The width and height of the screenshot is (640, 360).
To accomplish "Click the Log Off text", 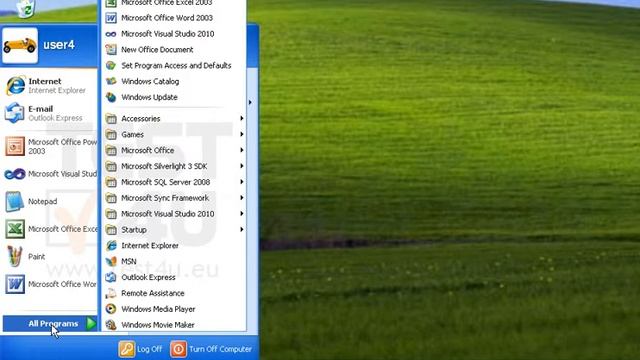I will click(149, 349).
